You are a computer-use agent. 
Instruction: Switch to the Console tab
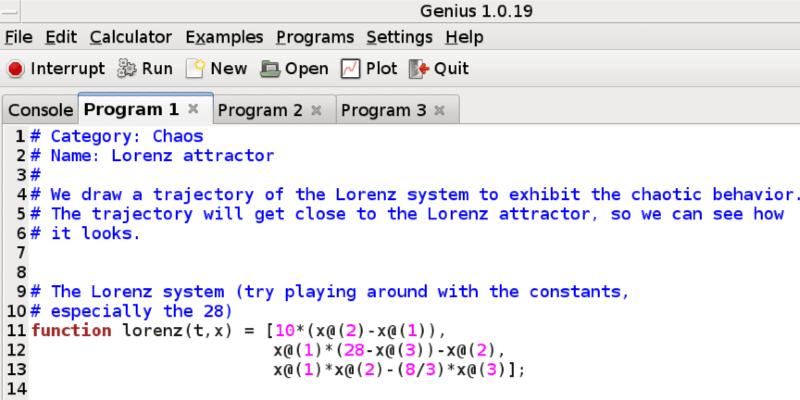coord(40,109)
